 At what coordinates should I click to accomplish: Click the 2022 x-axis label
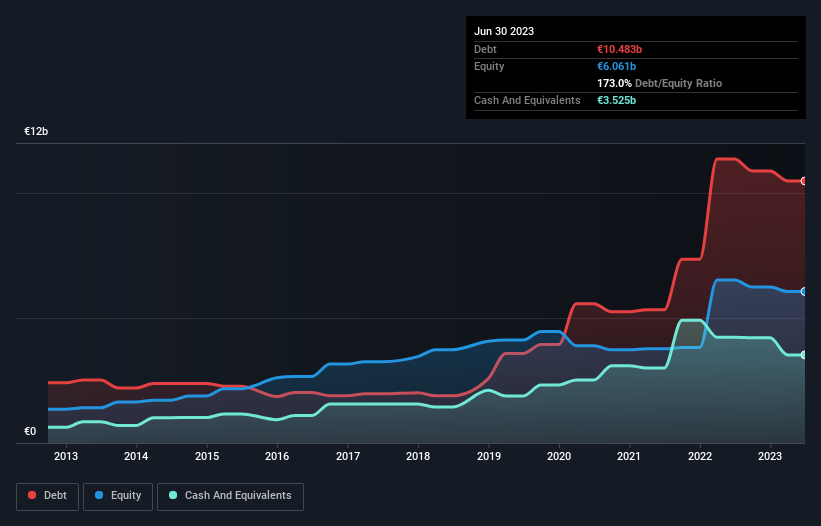coord(700,456)
